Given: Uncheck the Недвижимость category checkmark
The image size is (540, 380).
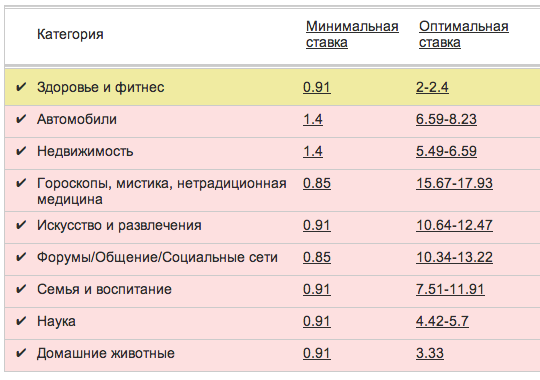Looking at the screenshot, I should [x=21, y=151].
